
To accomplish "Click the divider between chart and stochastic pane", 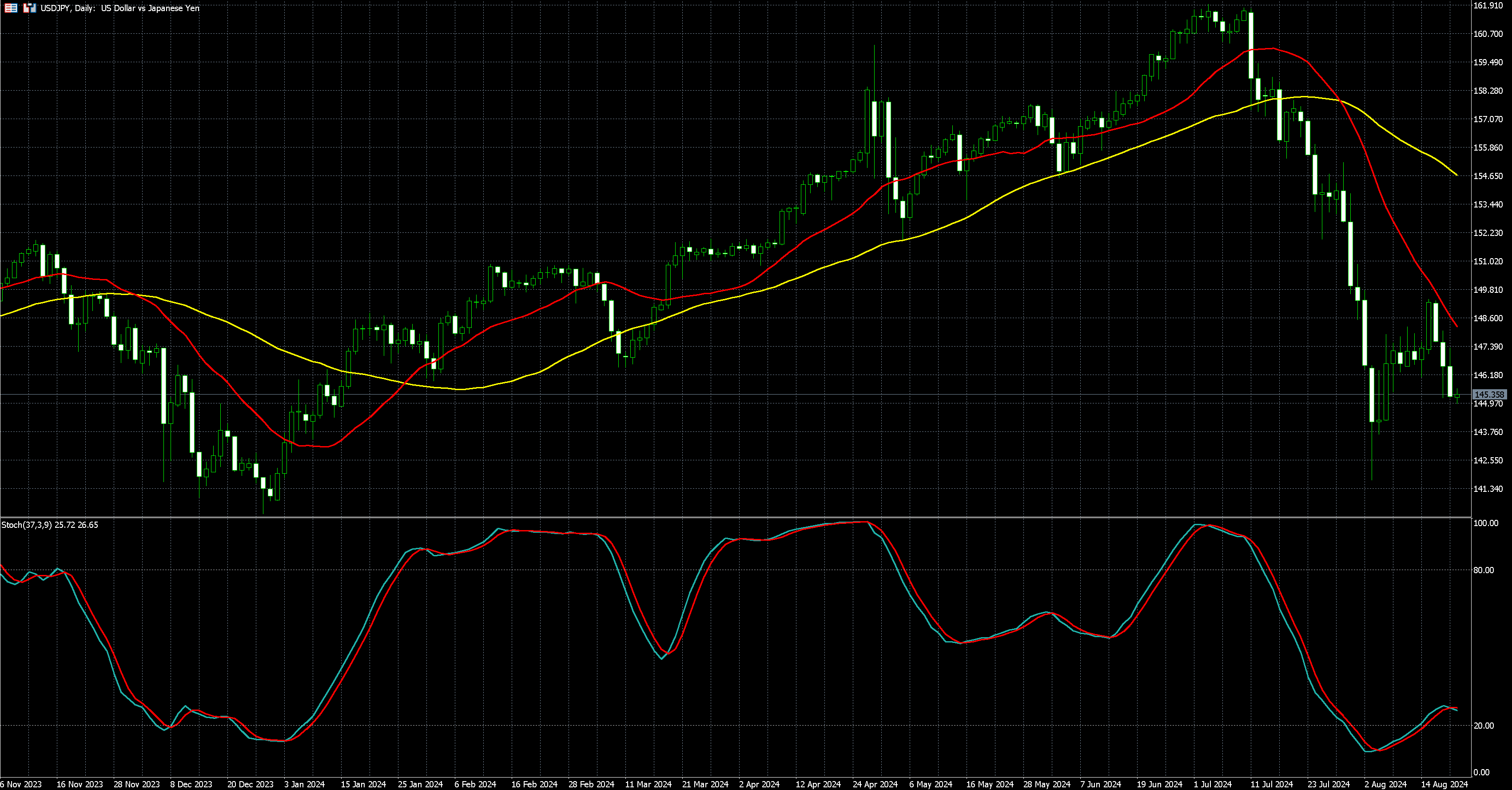I will (x=734, y=517).
